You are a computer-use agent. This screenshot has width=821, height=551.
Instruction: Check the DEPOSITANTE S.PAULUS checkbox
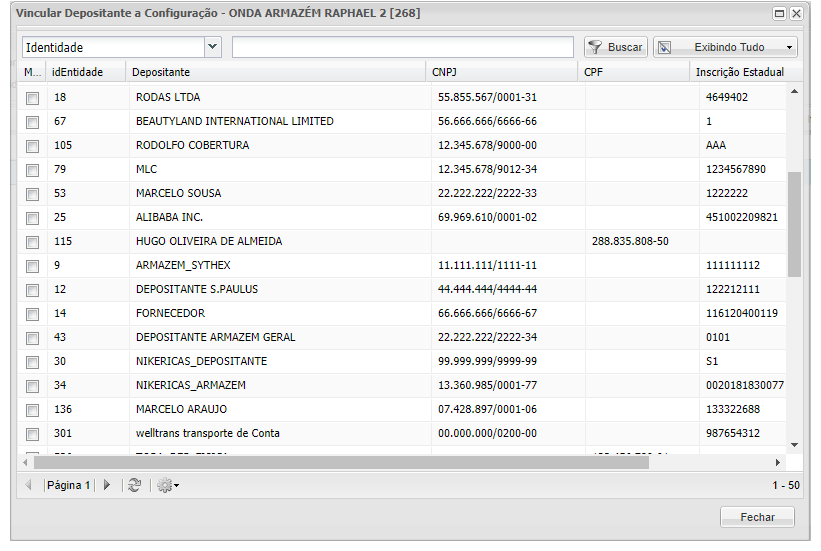point(32,290)
